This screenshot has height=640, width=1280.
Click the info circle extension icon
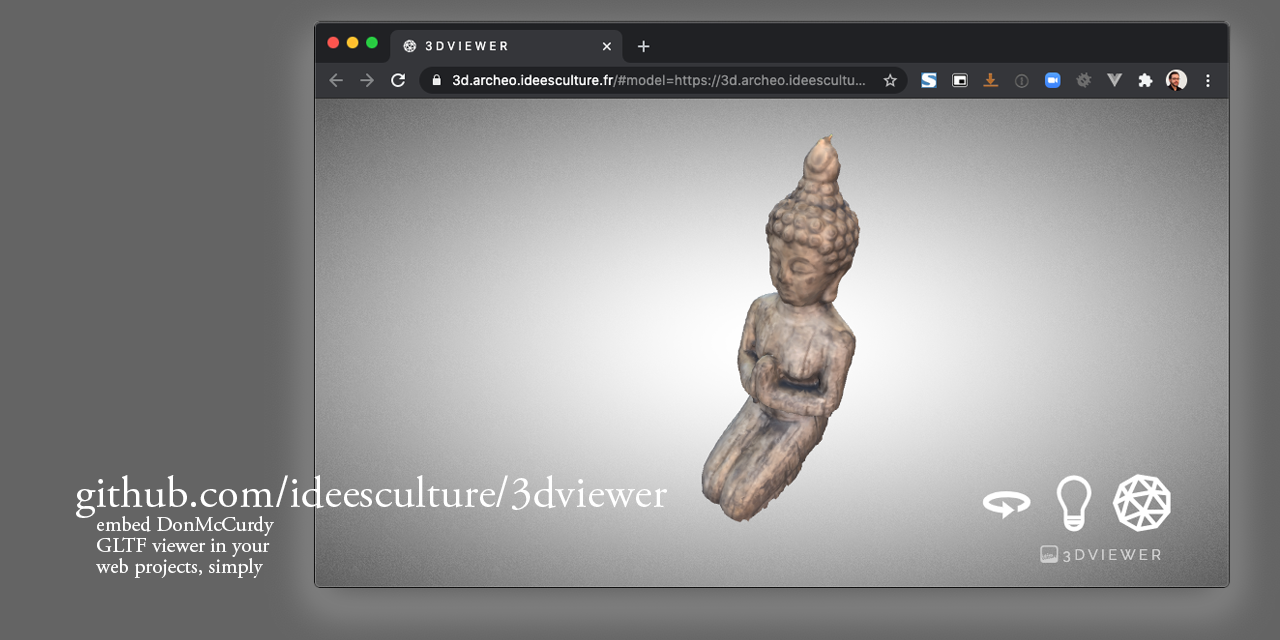(x=1021, y=80)
